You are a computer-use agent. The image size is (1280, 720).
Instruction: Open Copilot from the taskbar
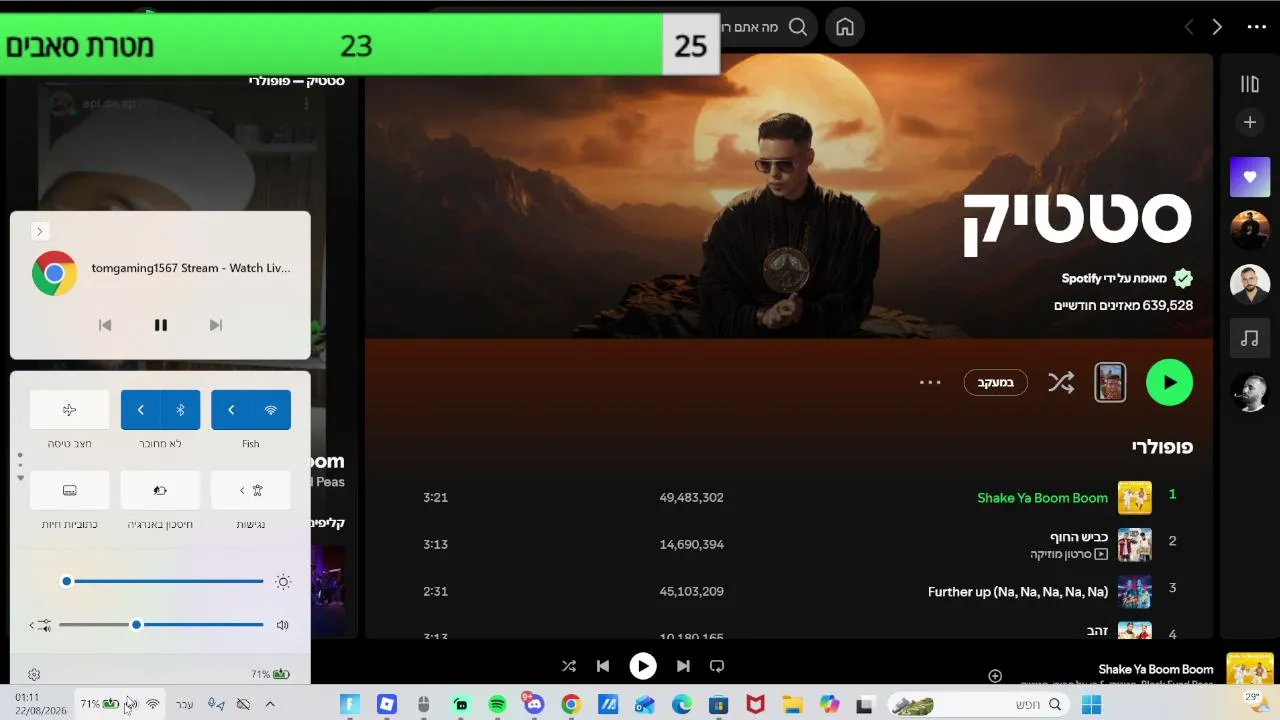(x=830, y=705)
